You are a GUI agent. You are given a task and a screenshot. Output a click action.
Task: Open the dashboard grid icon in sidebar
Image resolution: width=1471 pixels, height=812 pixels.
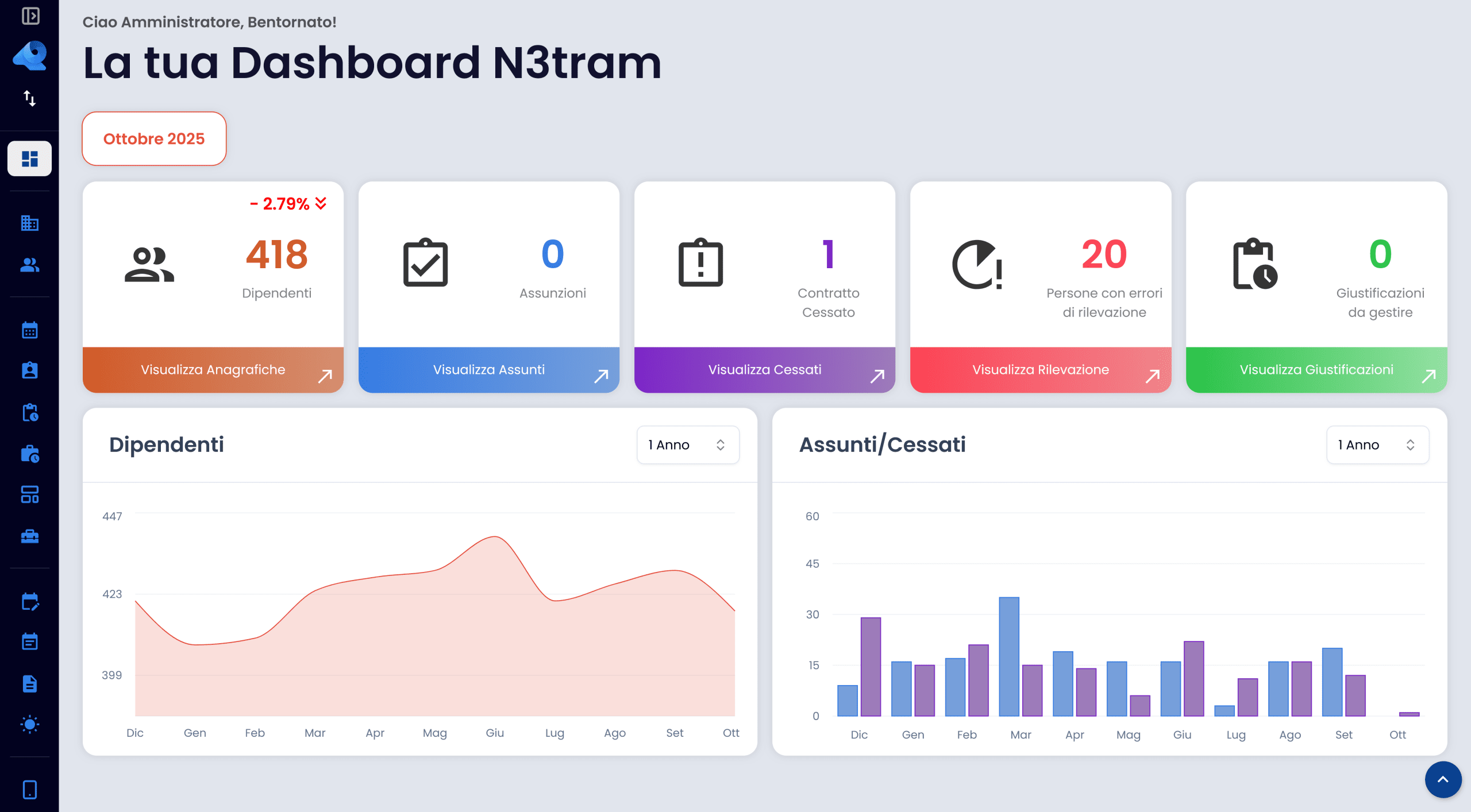click(x=30, y=158)
